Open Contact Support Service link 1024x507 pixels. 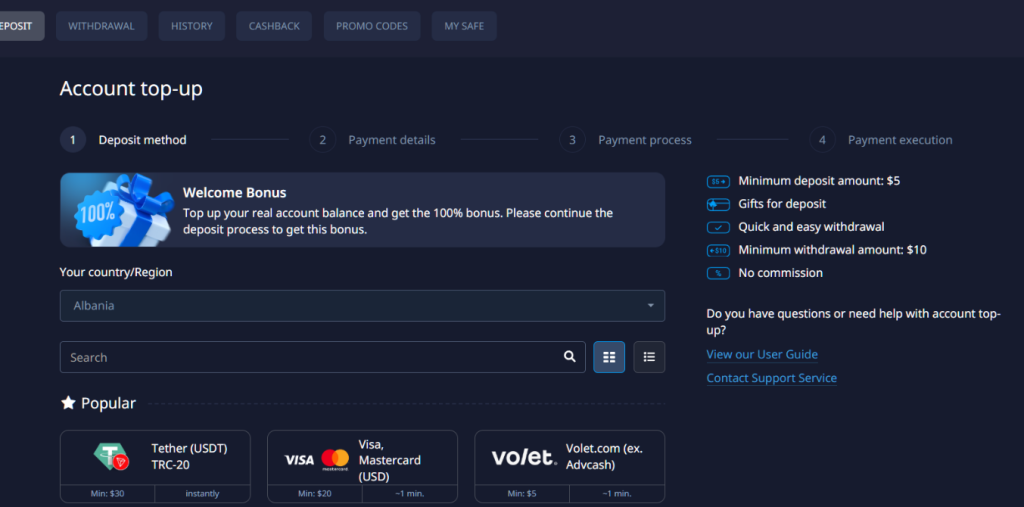pos(771,378)
